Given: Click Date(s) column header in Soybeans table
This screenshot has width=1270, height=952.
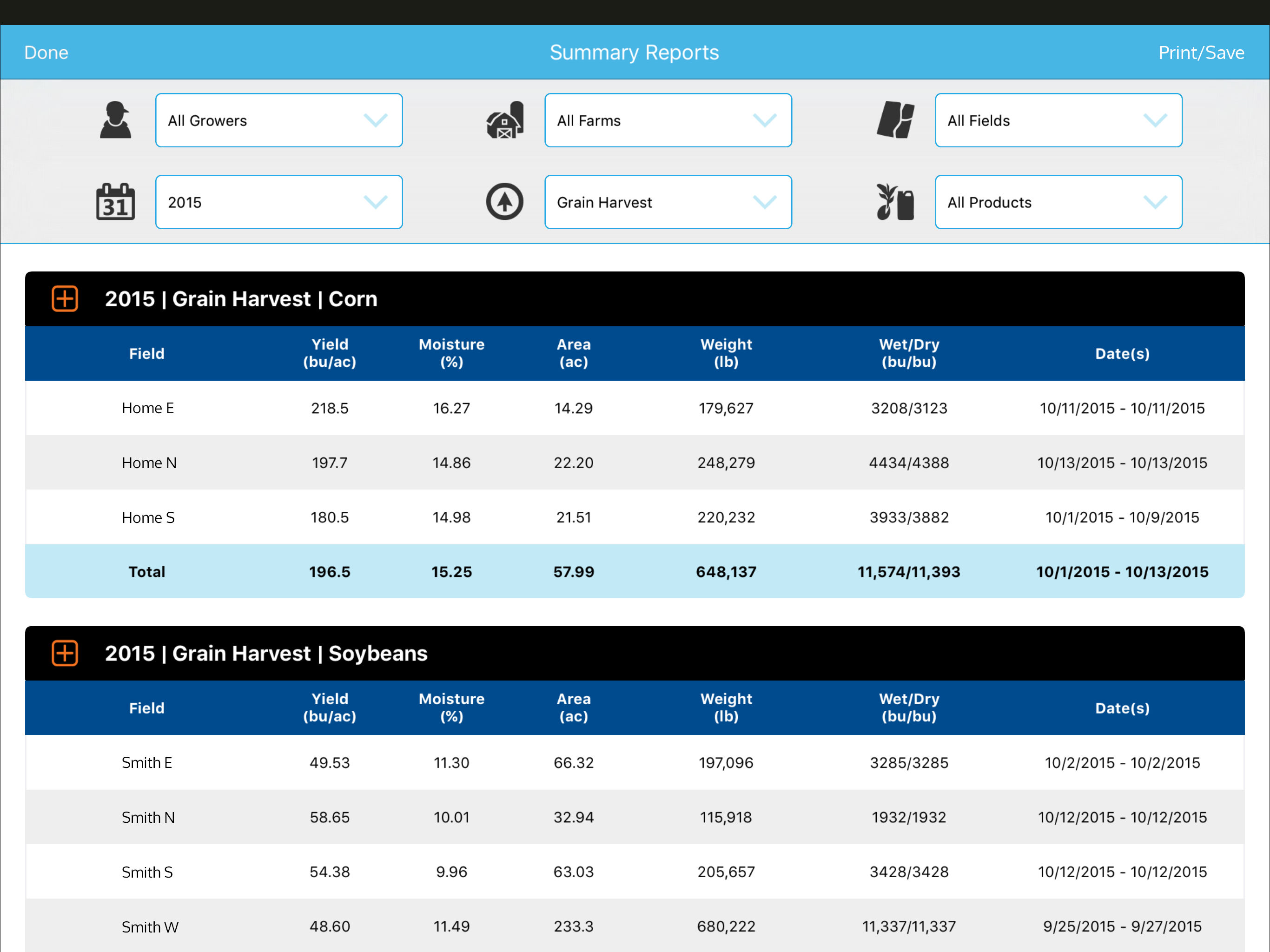Looking at the screenshot, I should 1122,707.
